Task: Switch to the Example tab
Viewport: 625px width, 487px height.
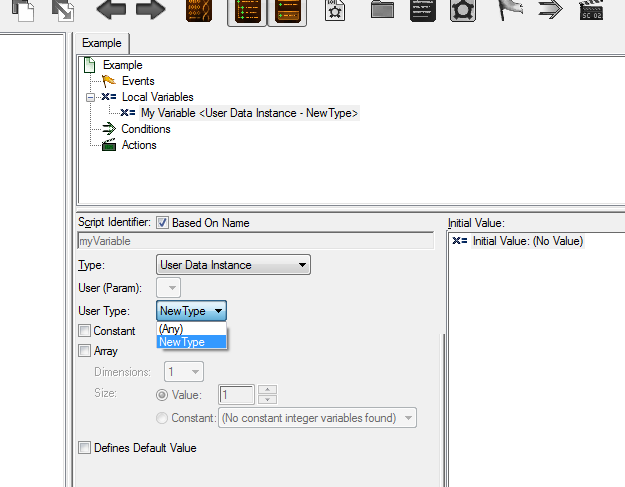Action: 102,43
